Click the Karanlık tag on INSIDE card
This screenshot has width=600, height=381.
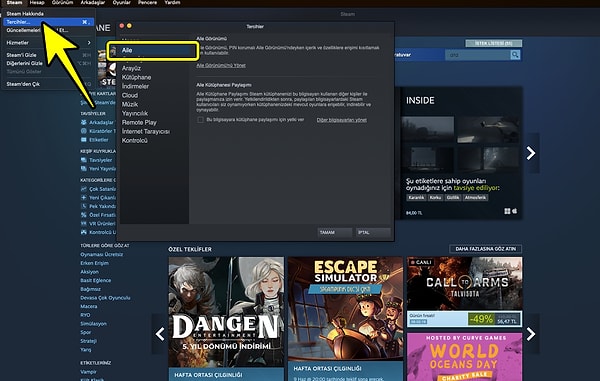416,197
